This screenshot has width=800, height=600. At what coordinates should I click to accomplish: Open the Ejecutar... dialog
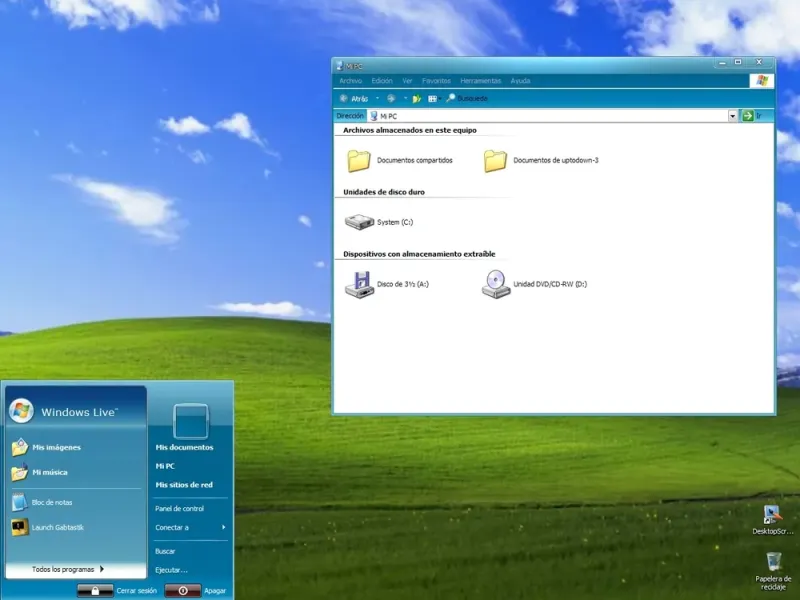(171, 570)
